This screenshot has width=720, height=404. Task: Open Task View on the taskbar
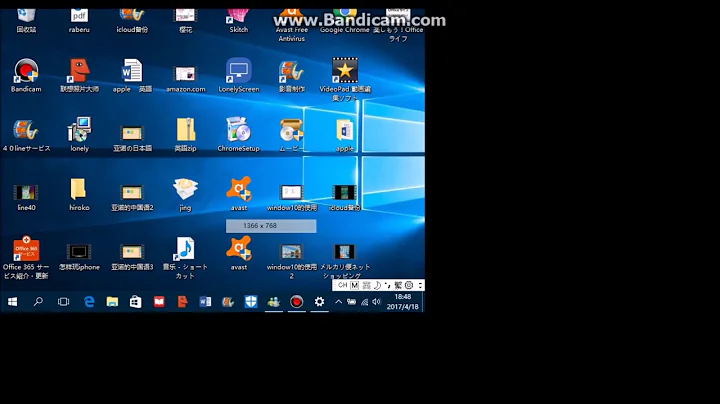click(x=63, y=302)
